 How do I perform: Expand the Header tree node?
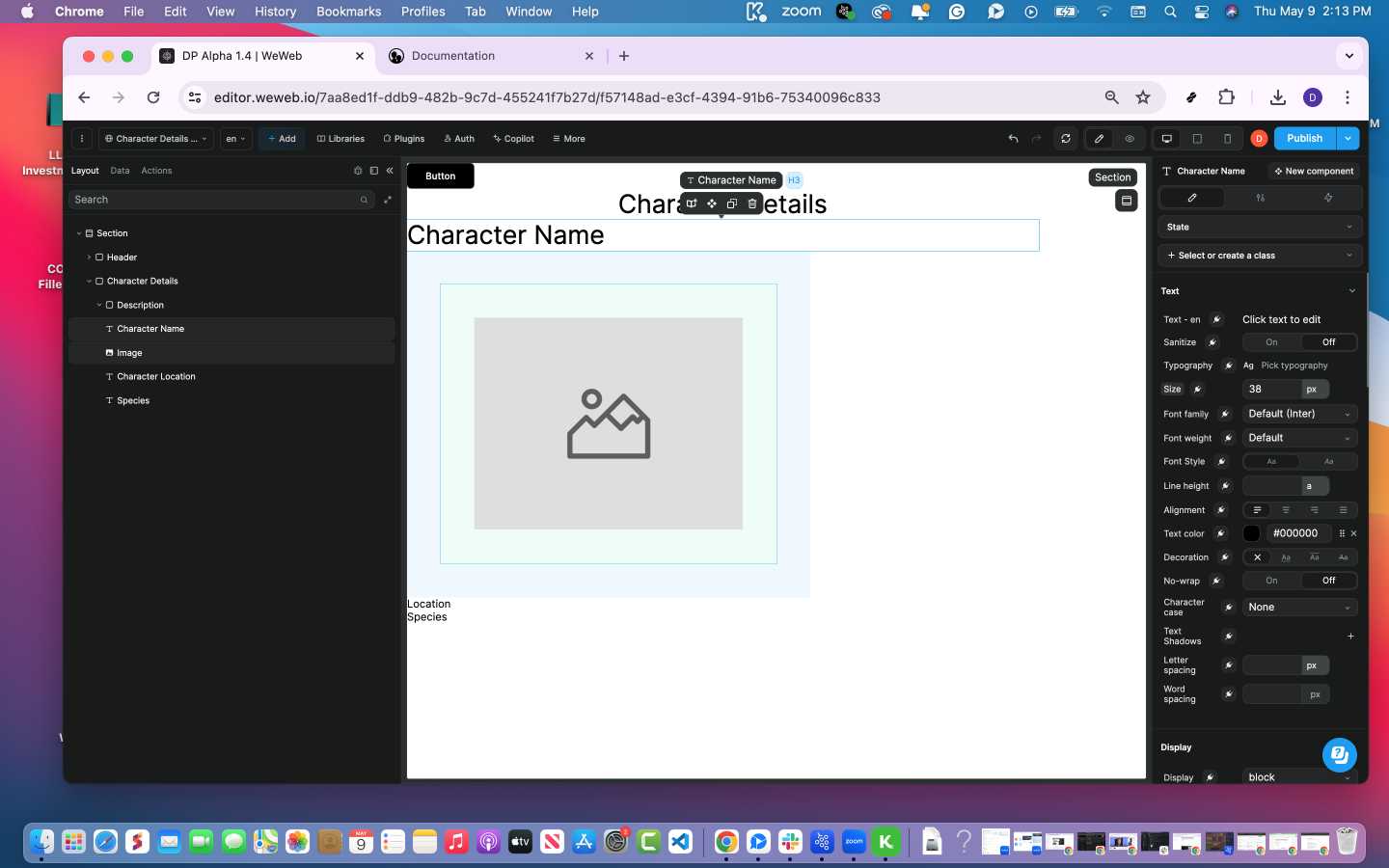90,258
